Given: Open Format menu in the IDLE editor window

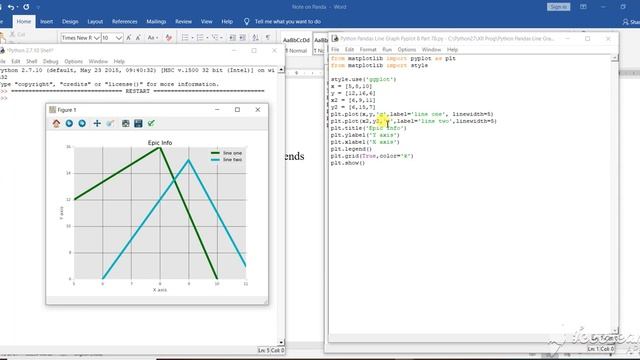Looking at the screenshot, I should click(x=368, y=49).
